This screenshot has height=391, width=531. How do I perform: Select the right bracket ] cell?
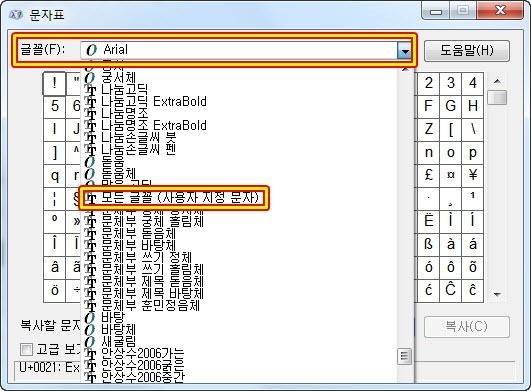(x=55, y=153)
